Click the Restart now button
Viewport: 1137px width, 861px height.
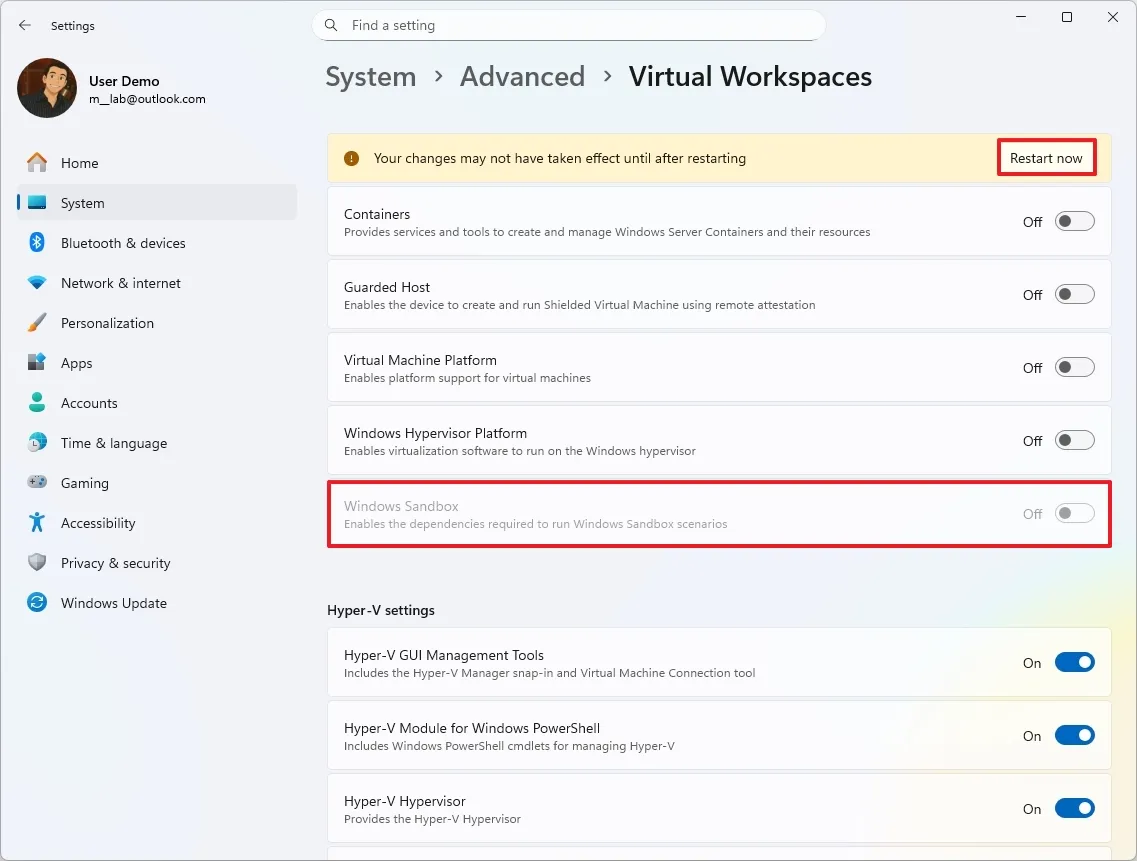[1046, 157]
